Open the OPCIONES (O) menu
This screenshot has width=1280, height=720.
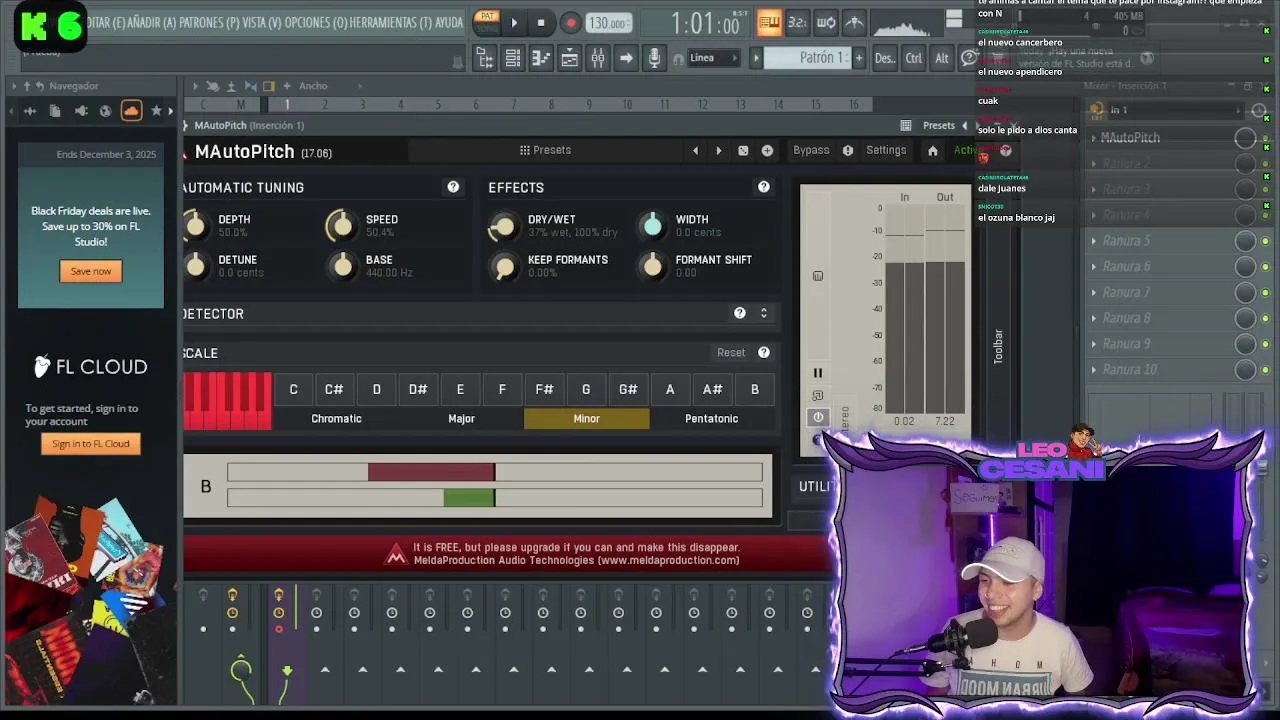pos(316,22)
